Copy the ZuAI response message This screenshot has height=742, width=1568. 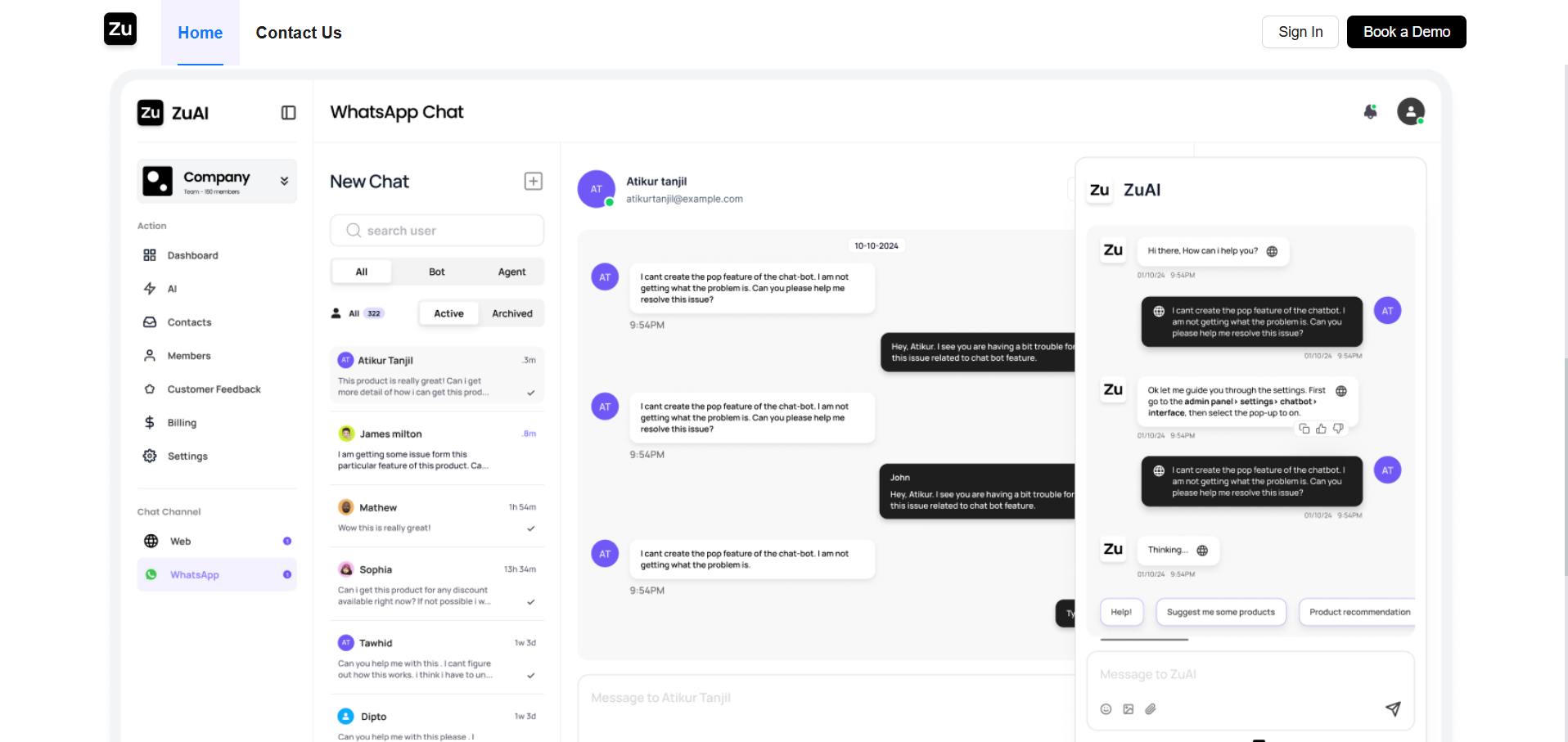tap(1304, 429)
